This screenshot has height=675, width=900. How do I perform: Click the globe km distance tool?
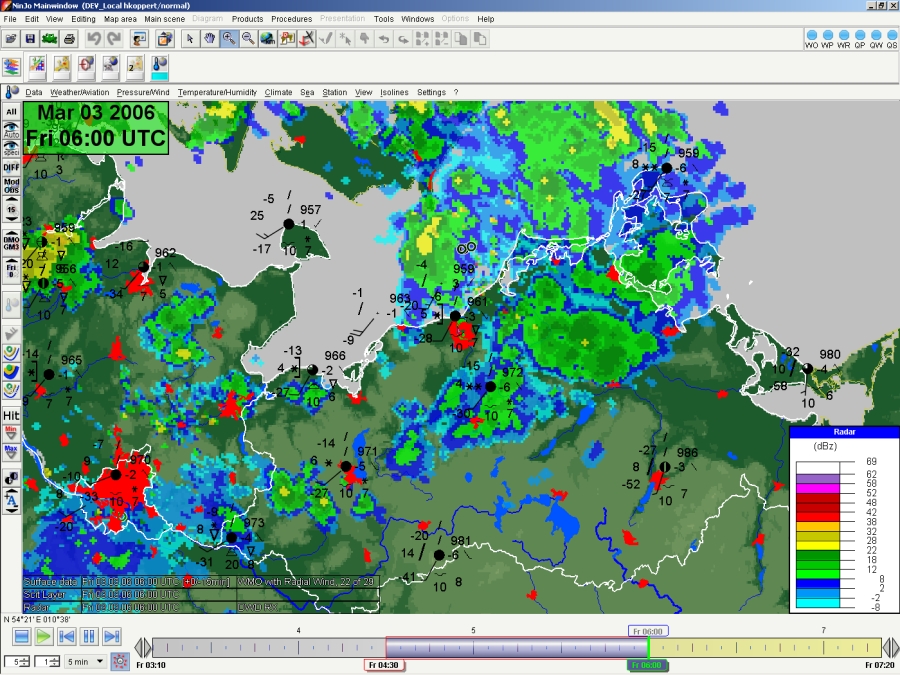(x=268, y=39)
